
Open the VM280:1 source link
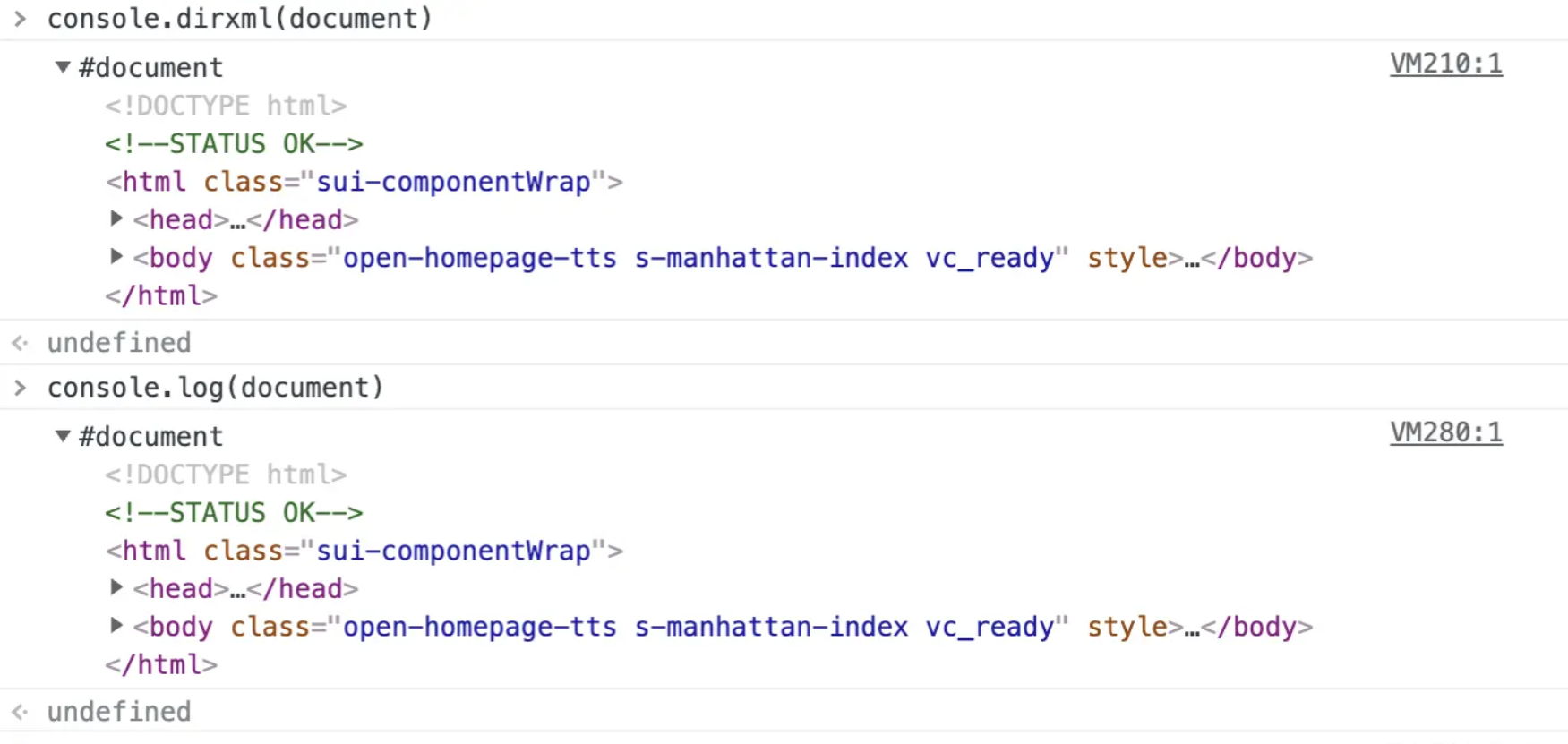(1445, 432)
